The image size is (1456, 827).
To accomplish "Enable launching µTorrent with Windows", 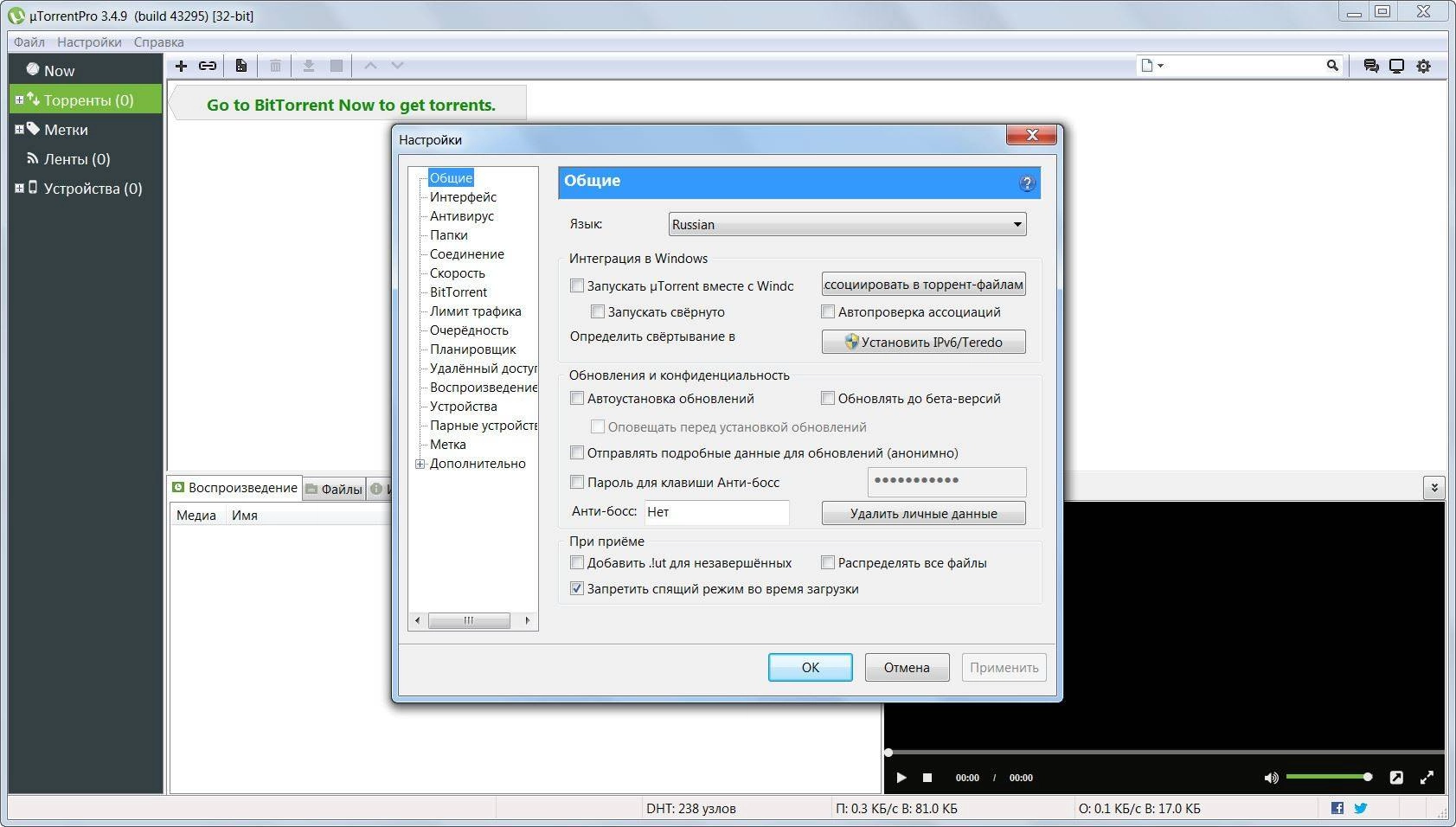I will point(577,285).
